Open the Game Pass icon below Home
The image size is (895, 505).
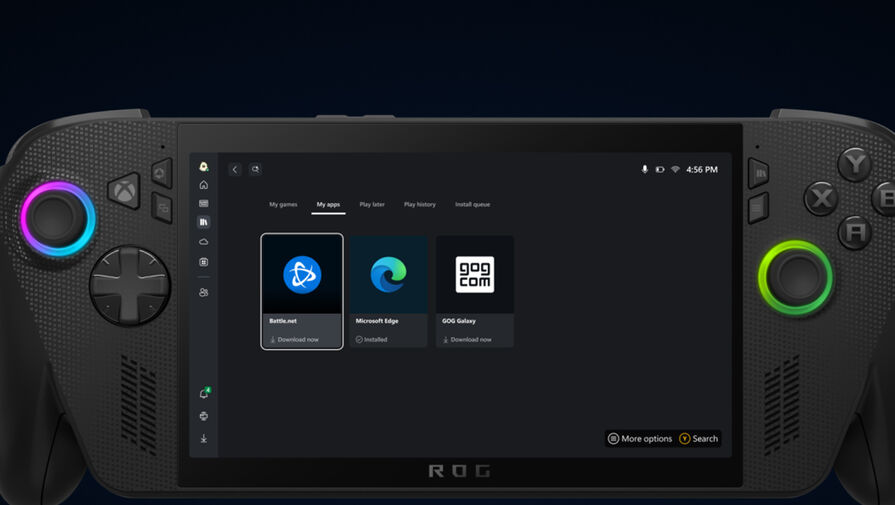coord(204,203)
